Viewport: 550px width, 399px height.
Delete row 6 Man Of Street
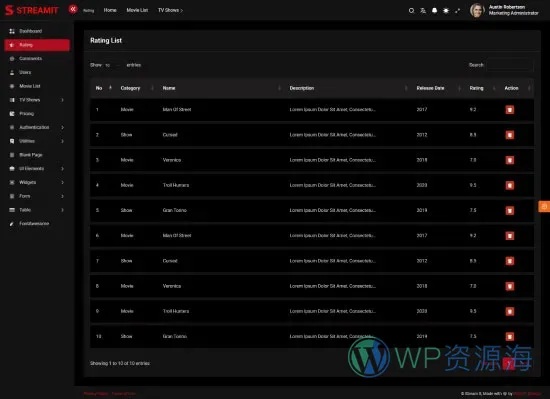510,236
